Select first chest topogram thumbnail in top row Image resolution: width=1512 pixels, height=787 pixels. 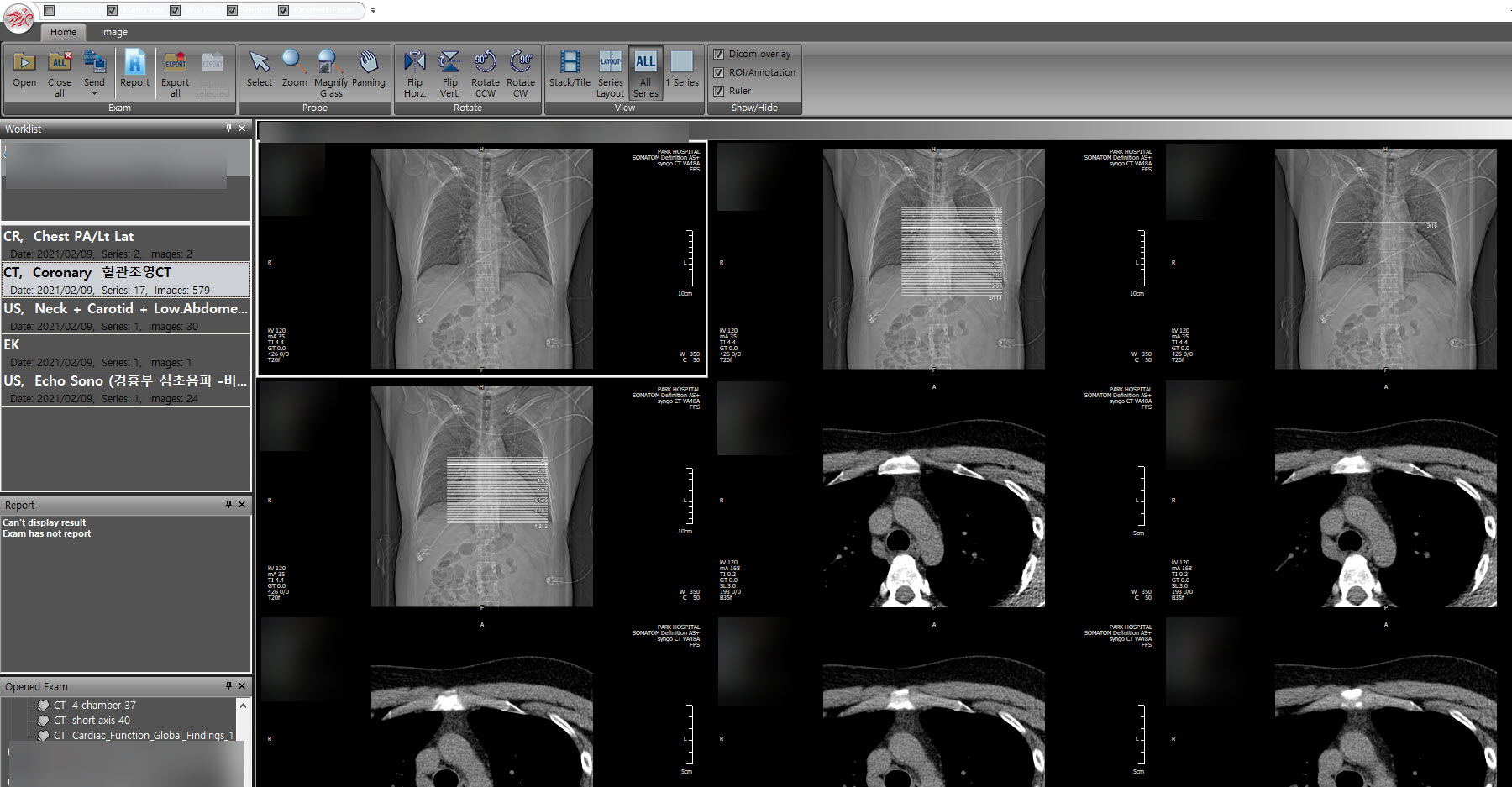pos(482,259)
